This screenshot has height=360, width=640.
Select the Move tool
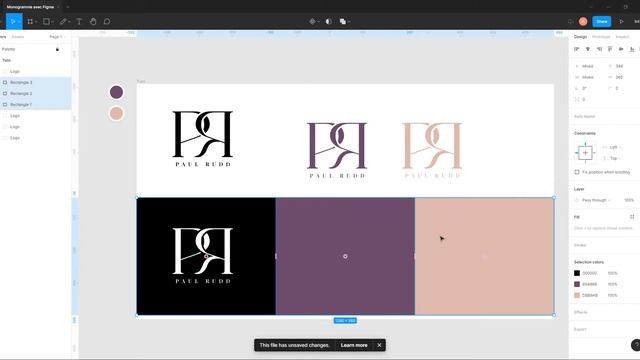click(x=13, y=22)
